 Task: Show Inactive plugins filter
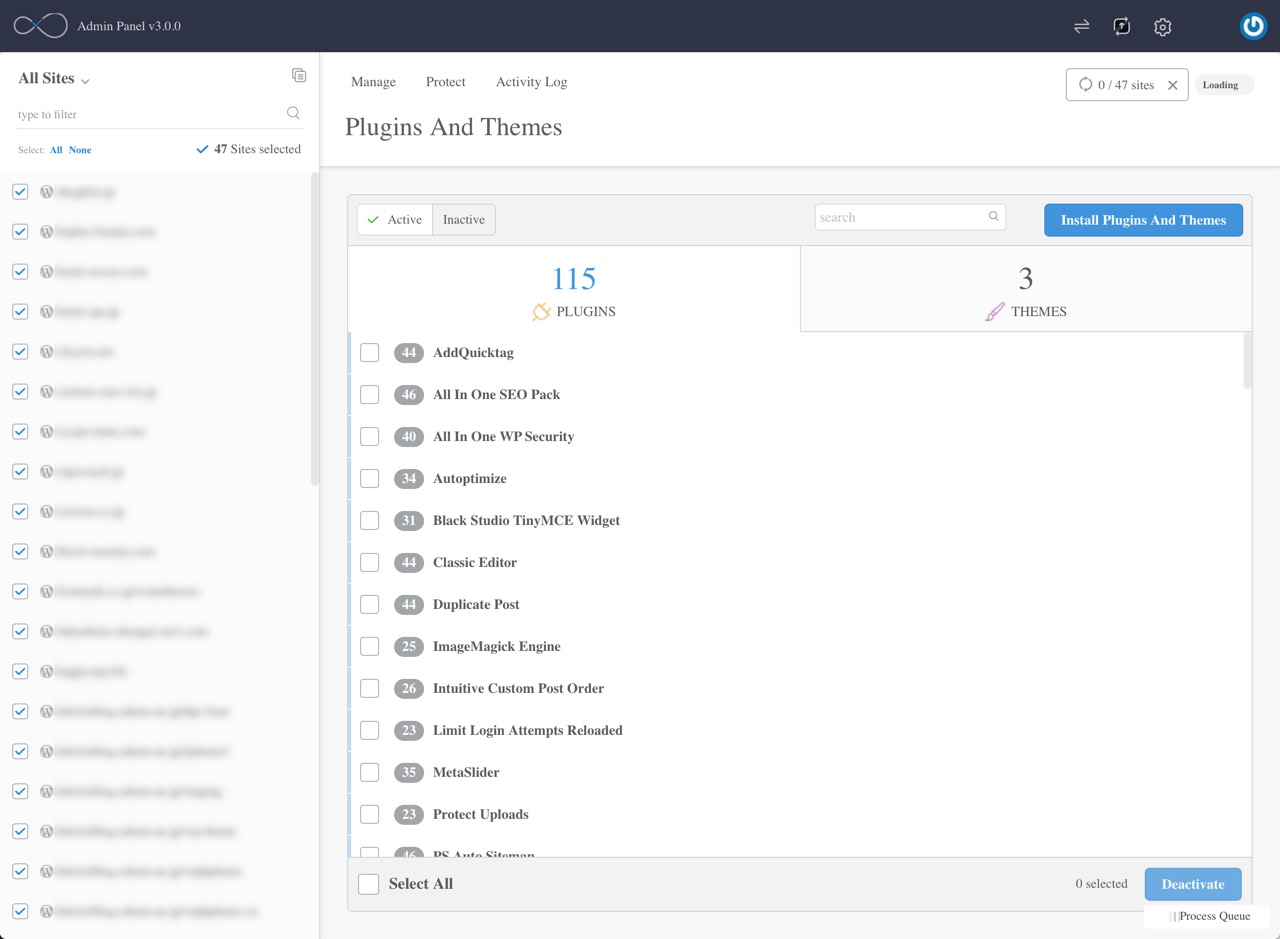point(464,219)
